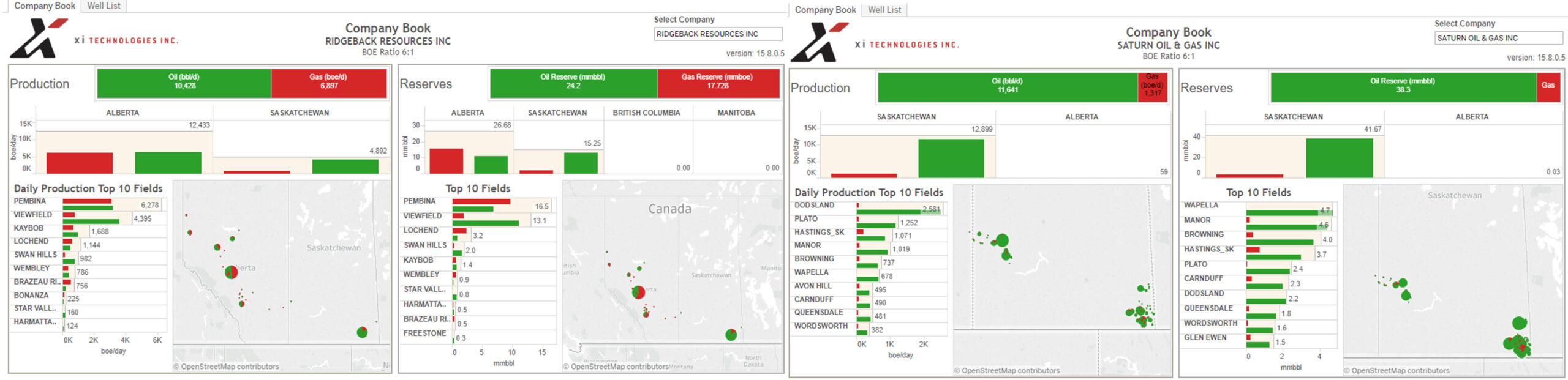Select ALBERTA red bar in Ridgeback Reserves chart
Image resolution: width=1568 pixels, height=380 pixels.
pos(447,161)
